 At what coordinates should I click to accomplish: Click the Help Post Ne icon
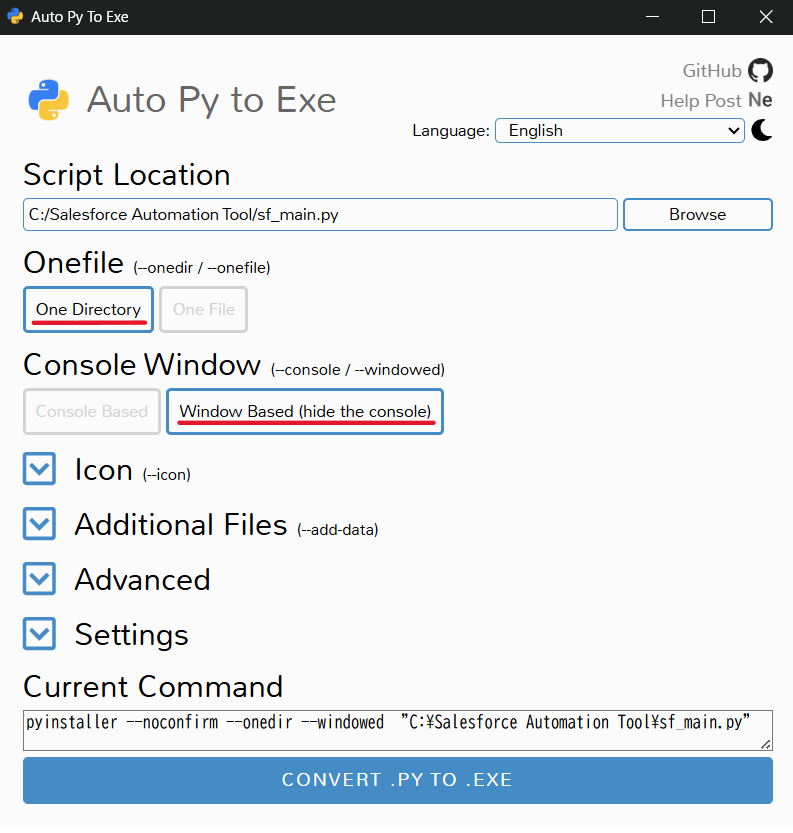(x=760, y=100)
